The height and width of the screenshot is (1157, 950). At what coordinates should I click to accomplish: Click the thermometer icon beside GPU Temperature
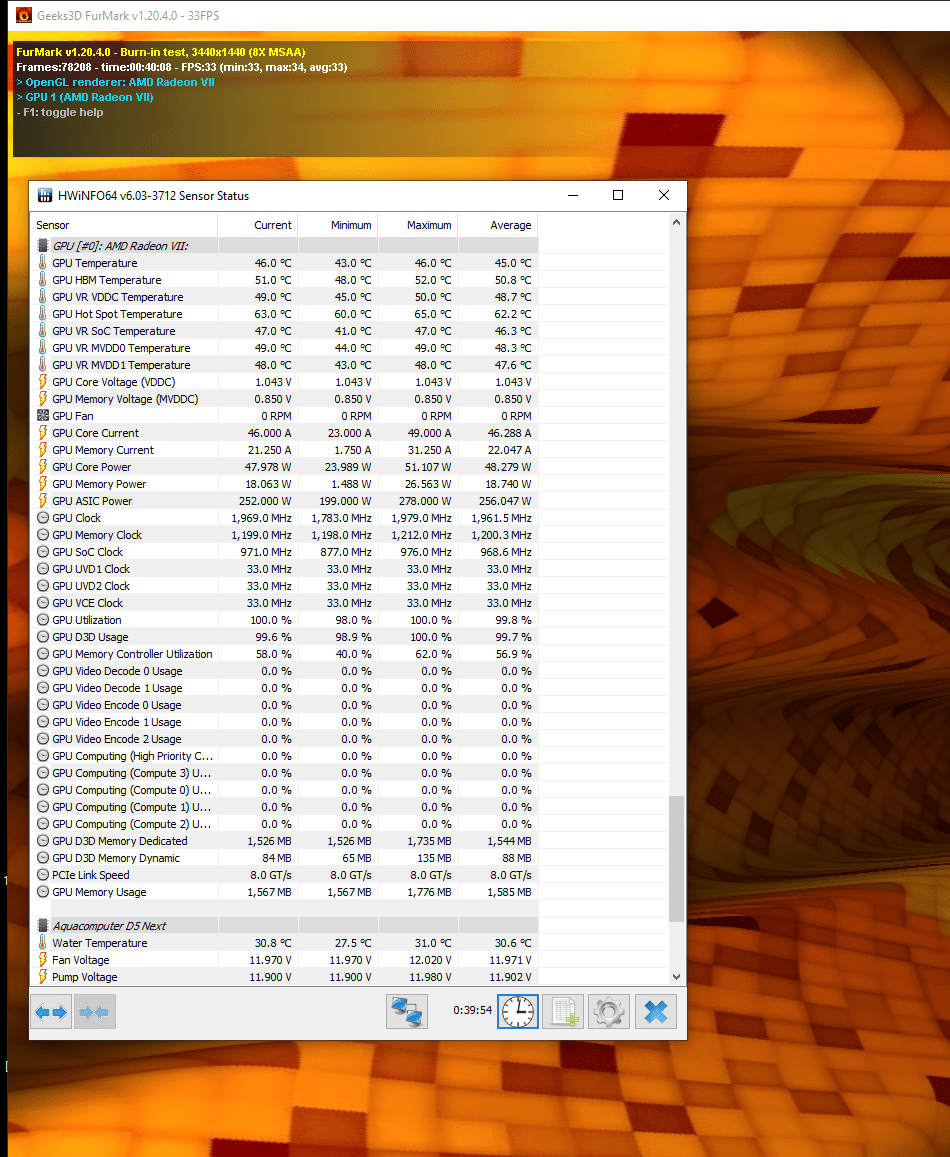[x=43, y=263]
